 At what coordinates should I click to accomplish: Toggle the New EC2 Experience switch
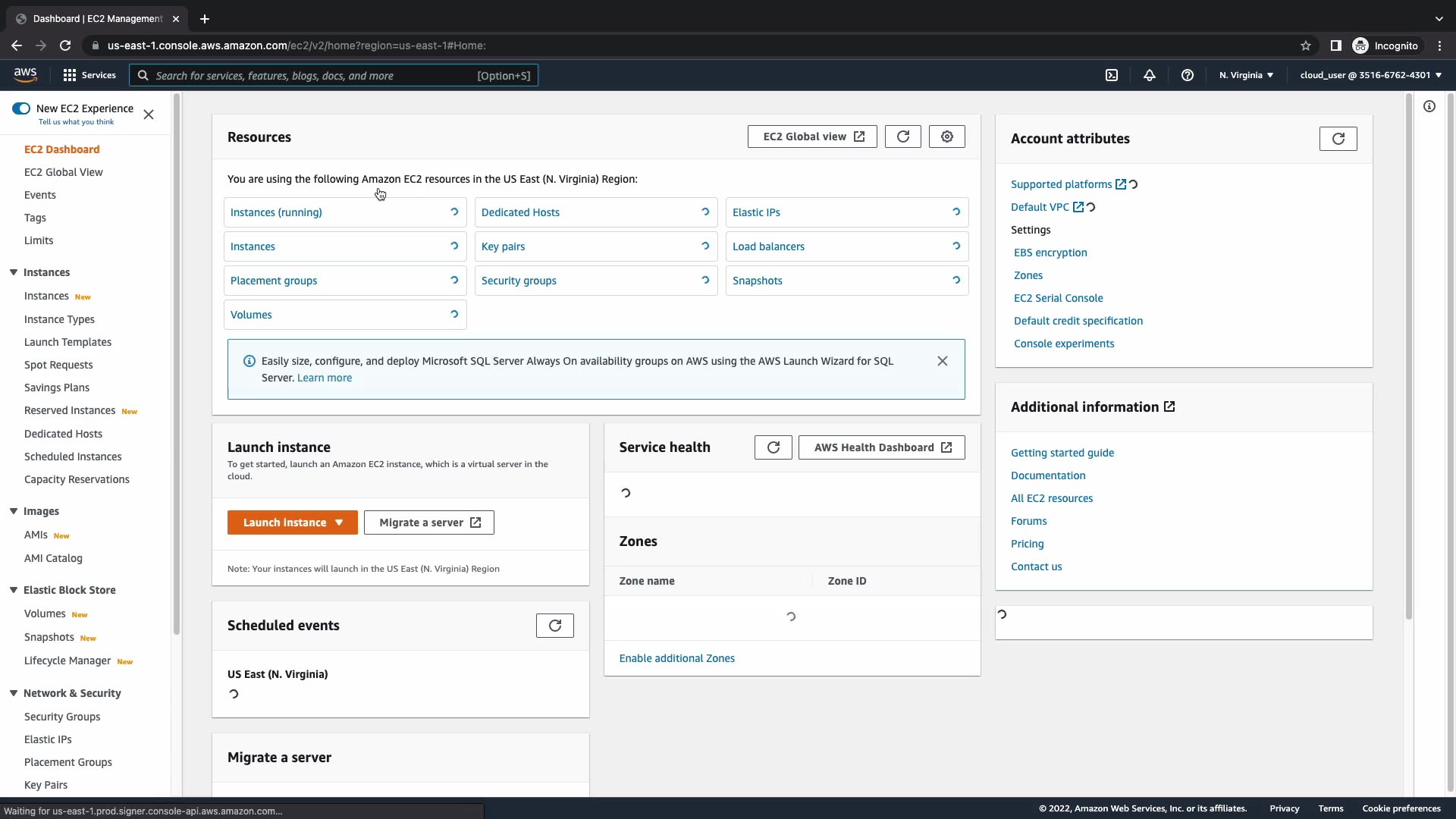click(x=21, y=108)
